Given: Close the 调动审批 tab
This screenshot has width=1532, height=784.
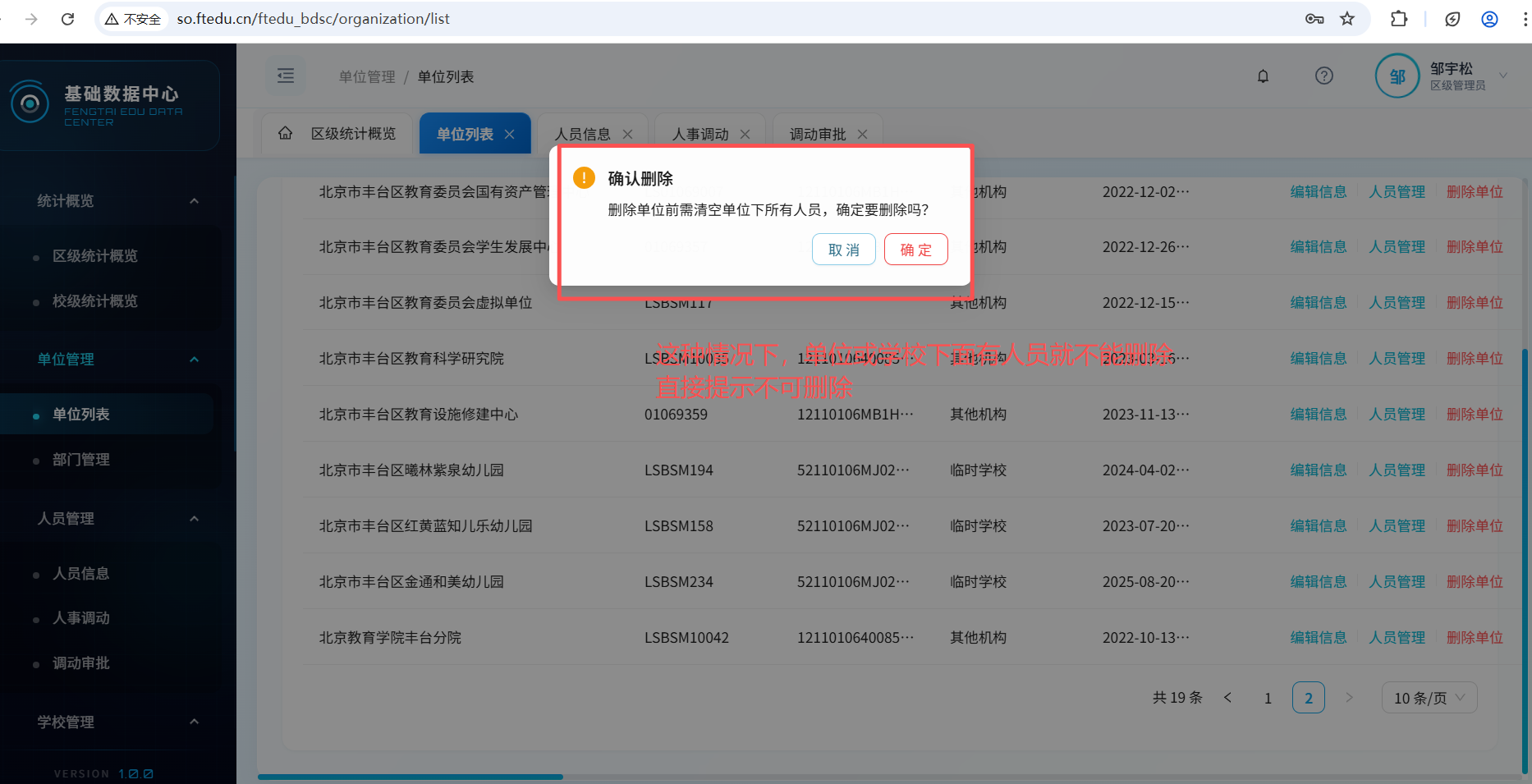Looking at the screenshot, I should (x=862, y=134).
